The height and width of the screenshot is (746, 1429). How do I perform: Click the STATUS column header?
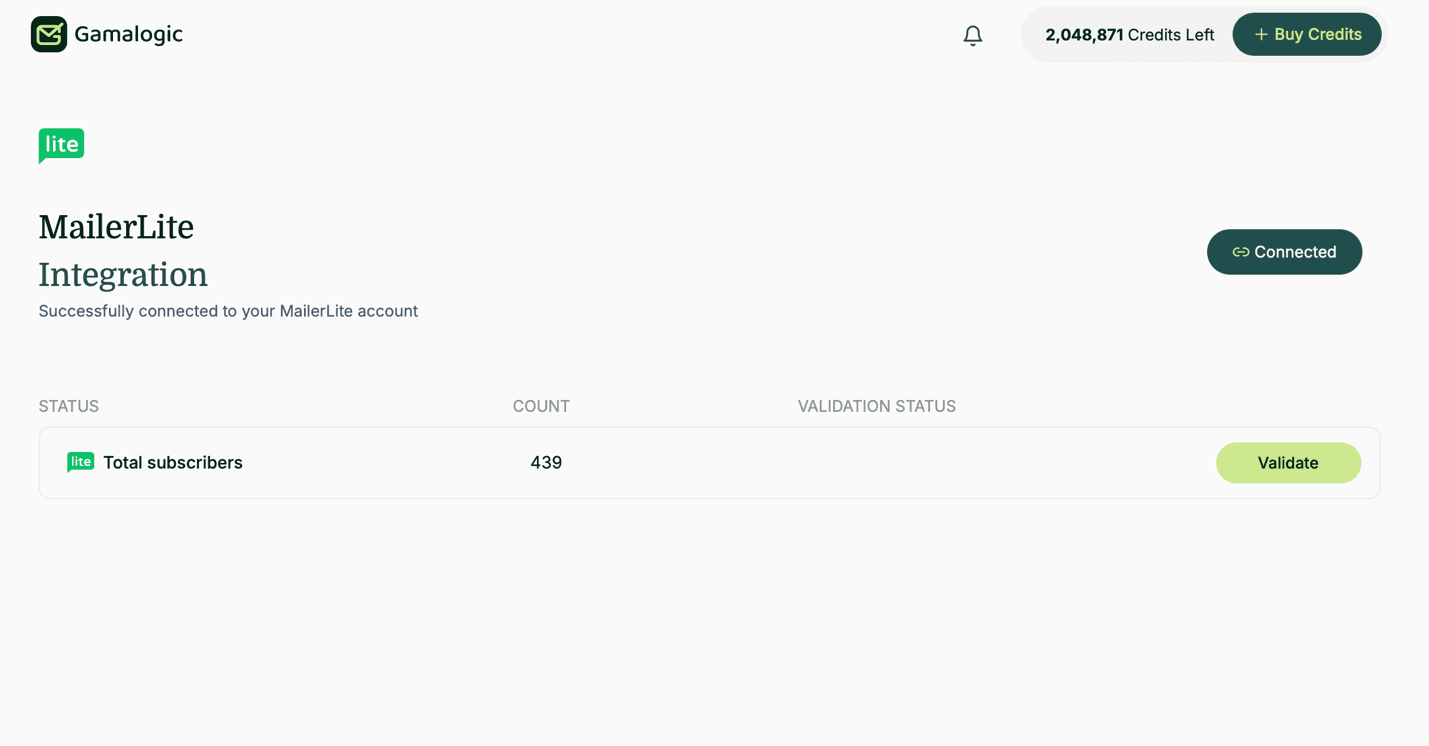68,406
